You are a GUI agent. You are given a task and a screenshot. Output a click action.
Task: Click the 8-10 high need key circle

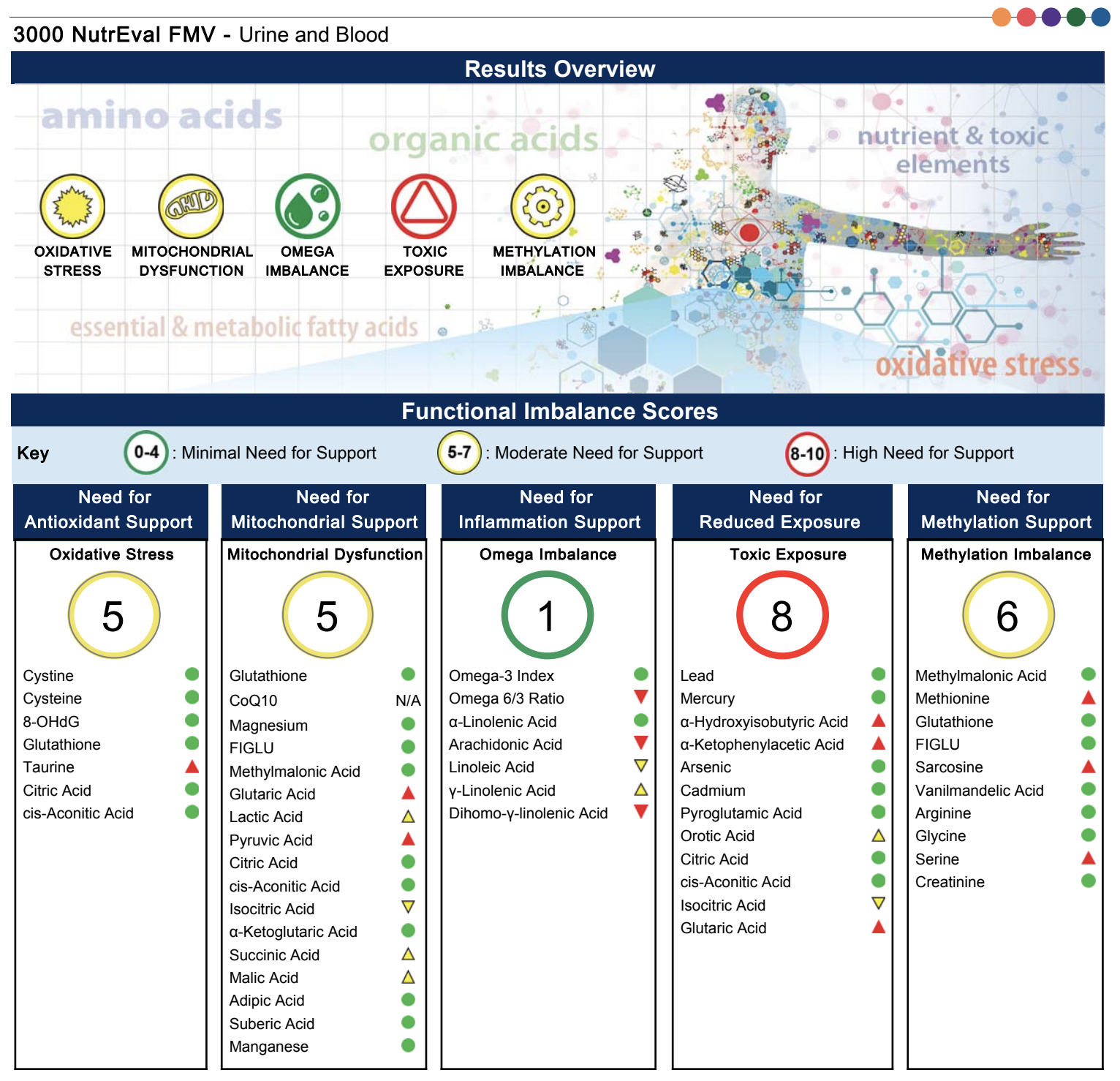(x=807, y=454)
